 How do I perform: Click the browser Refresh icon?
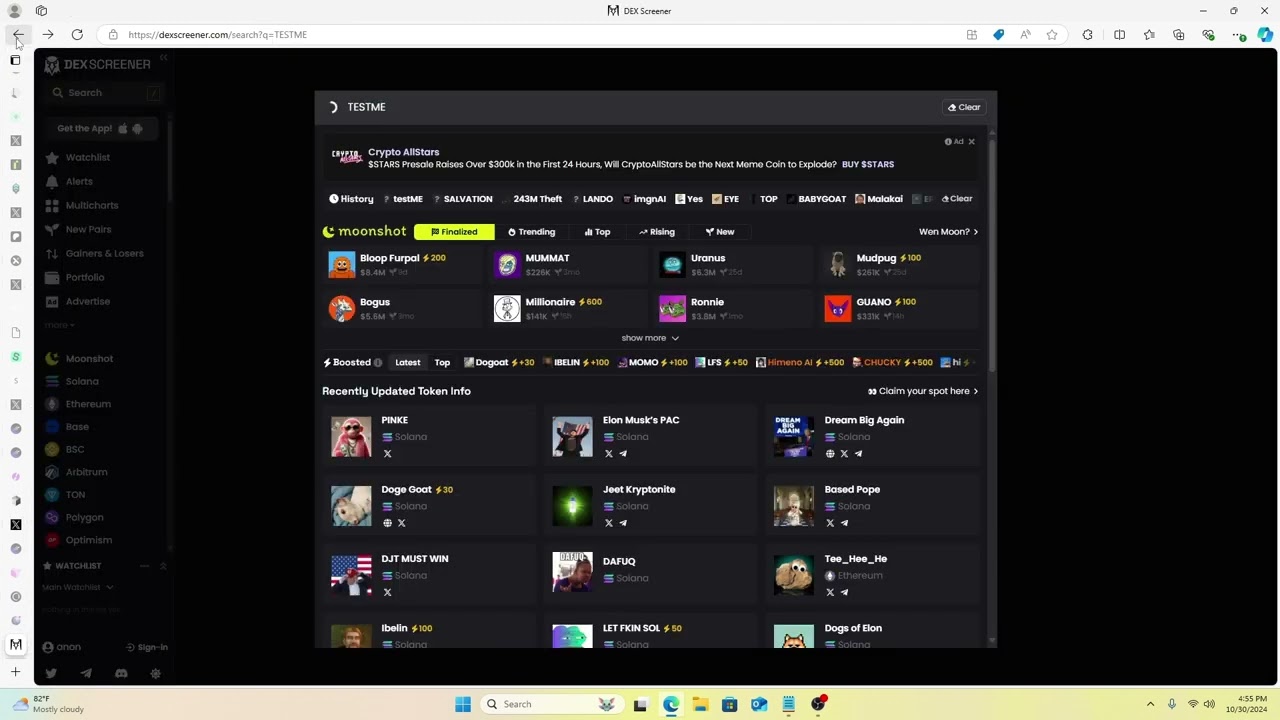coord(77,35)
